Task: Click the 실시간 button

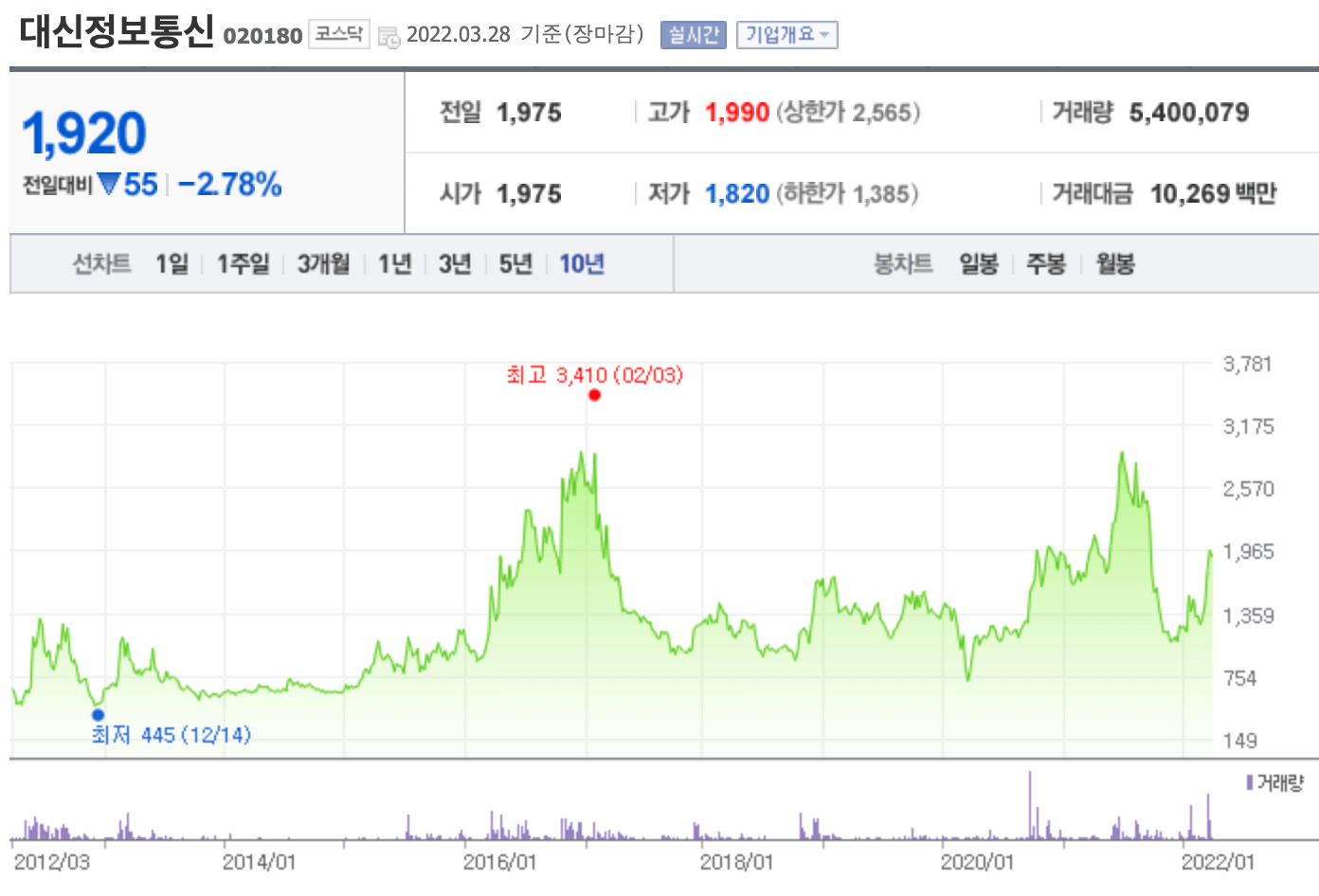Action: tap(694, 35)
